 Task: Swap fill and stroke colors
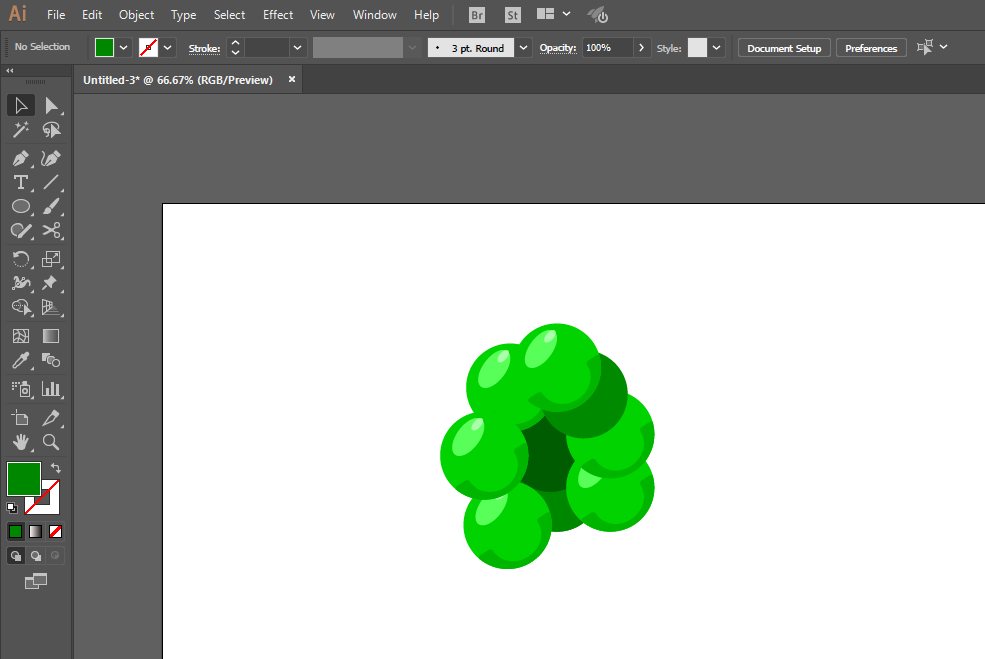(55, 468)
